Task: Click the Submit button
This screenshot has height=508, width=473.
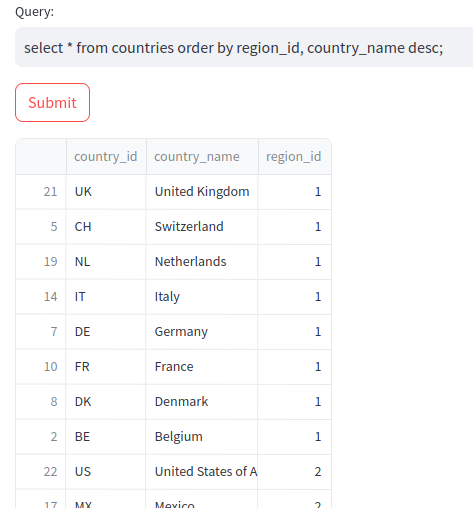Action: point(52,102)
